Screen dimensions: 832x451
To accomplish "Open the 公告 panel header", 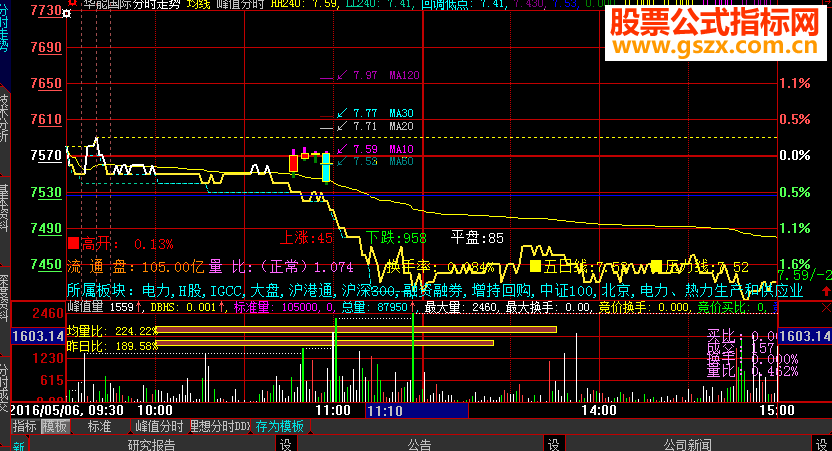I will click(x=419, y=444).
